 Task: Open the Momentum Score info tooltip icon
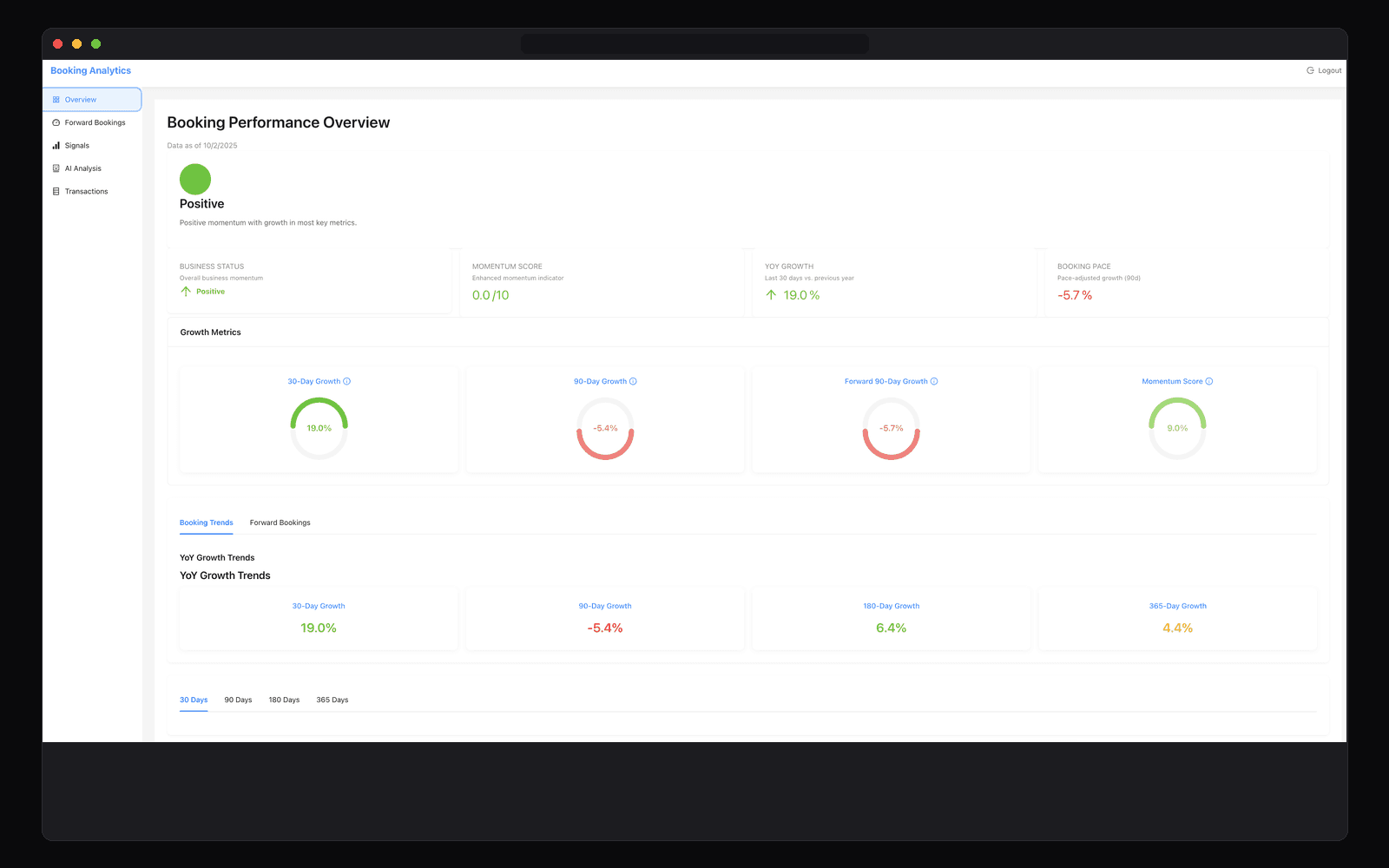point(1210,381)
